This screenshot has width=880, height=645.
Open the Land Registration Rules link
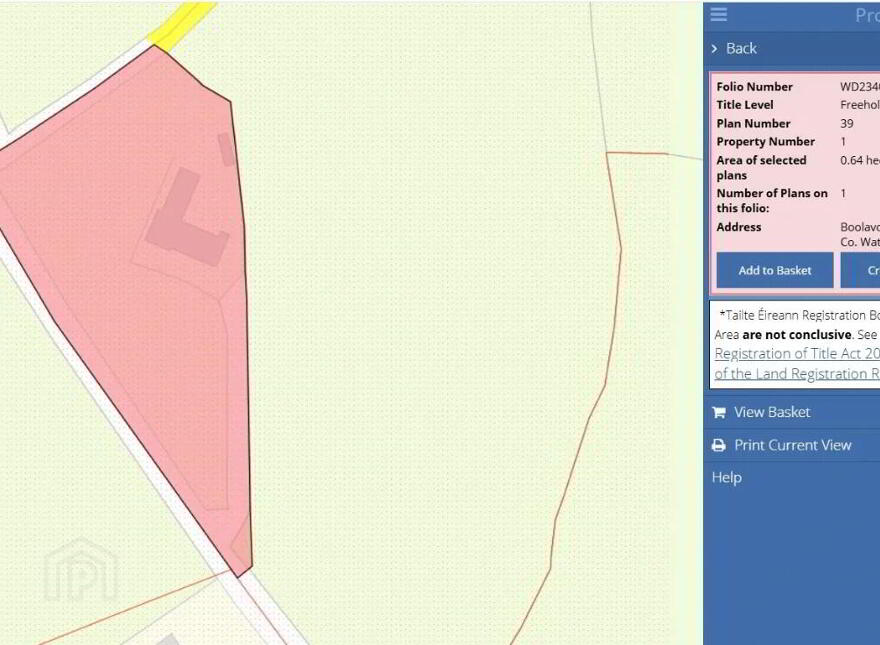coord(797,374)
